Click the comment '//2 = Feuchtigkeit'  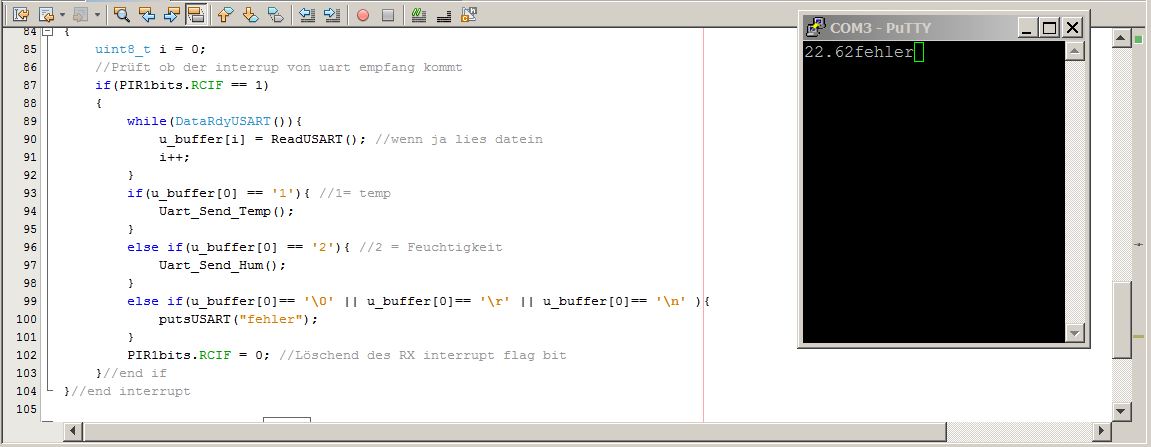(x=431, y=247)
